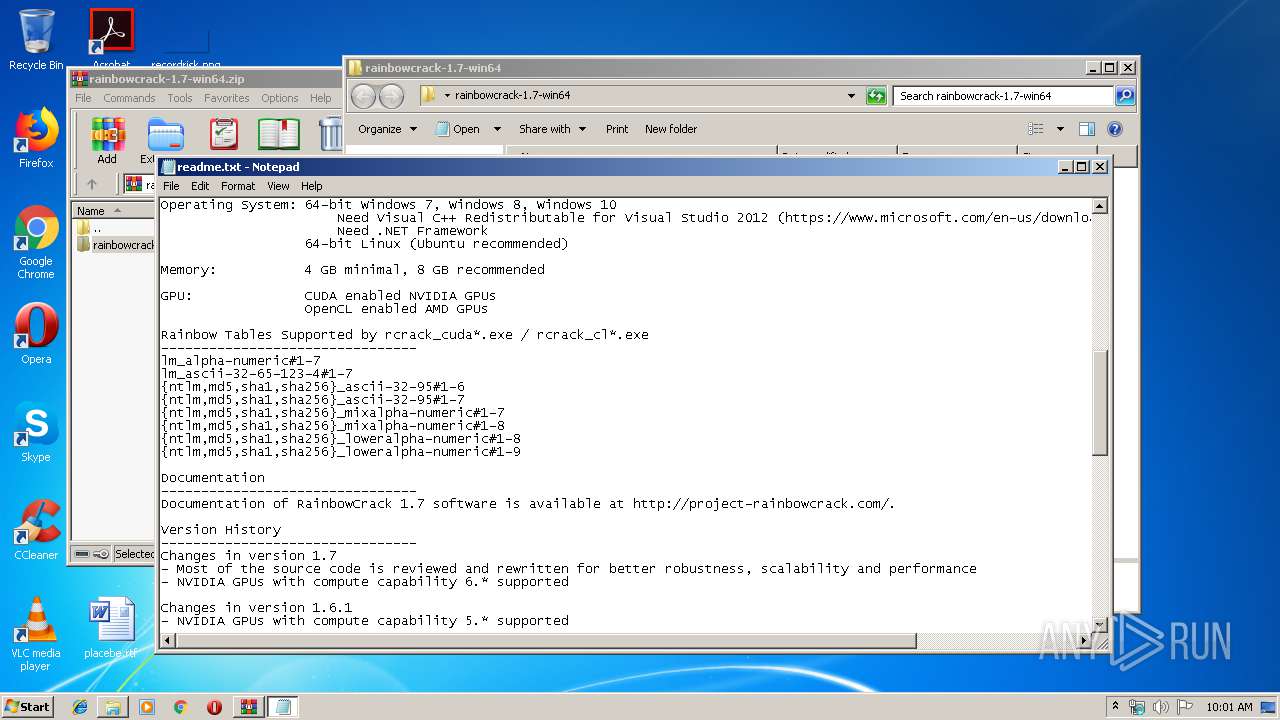The image size is (1280, 720).
Task: Click the WinRAR View book icon
Action: pos(279,134)
